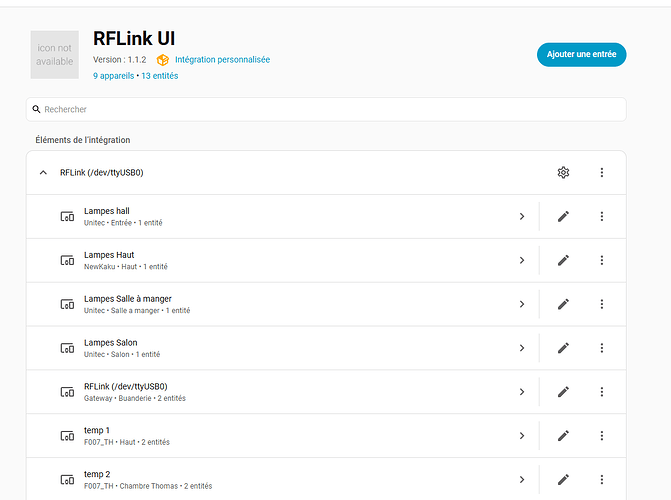Click device icon beside Lampes Salle à manger

coord(67,304)
